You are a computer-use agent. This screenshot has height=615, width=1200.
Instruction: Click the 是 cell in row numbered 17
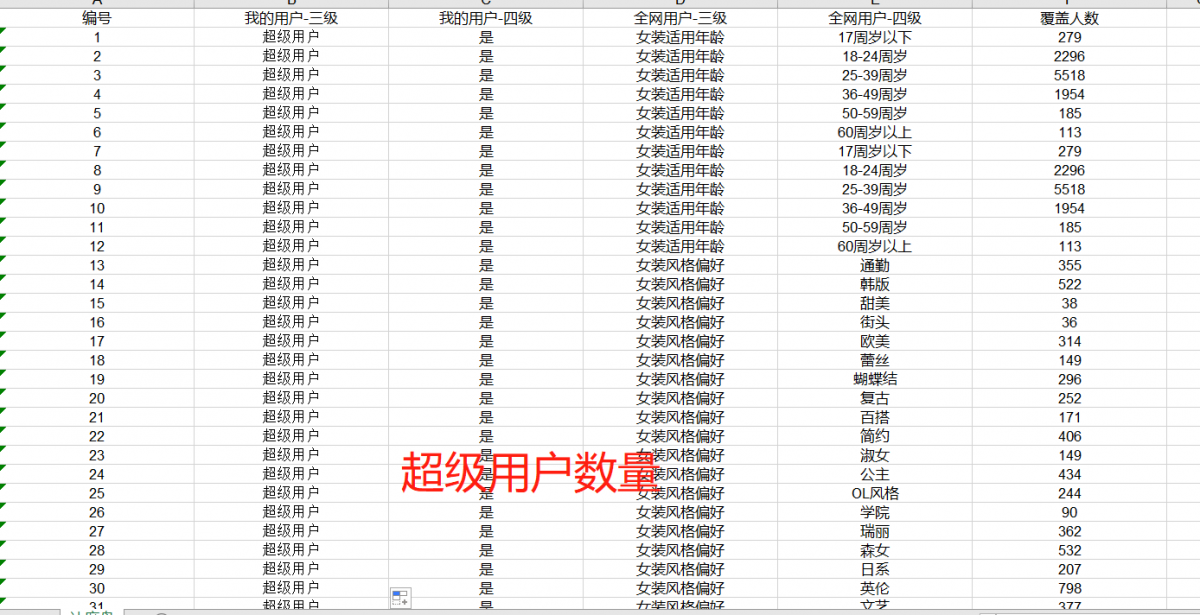486,341
